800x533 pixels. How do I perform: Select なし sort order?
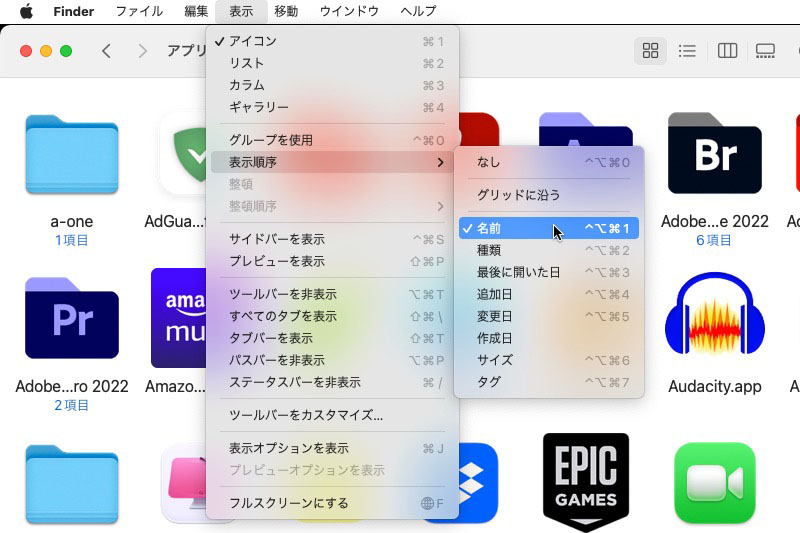click(549, 162)
